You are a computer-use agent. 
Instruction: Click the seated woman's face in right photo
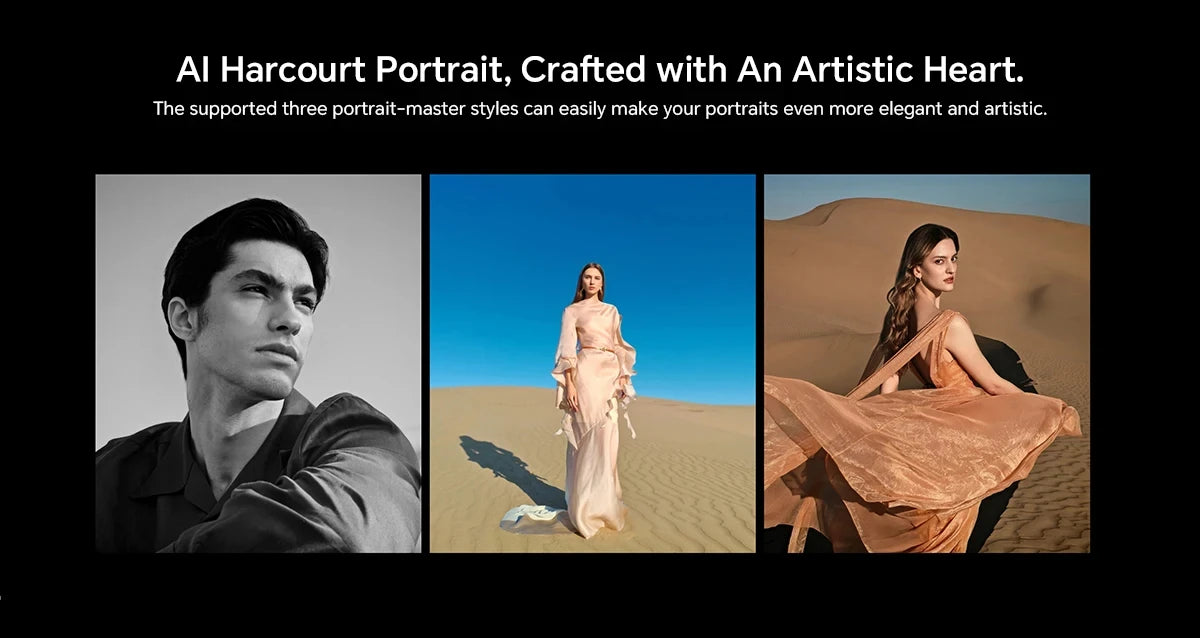[x=937, y=264]
